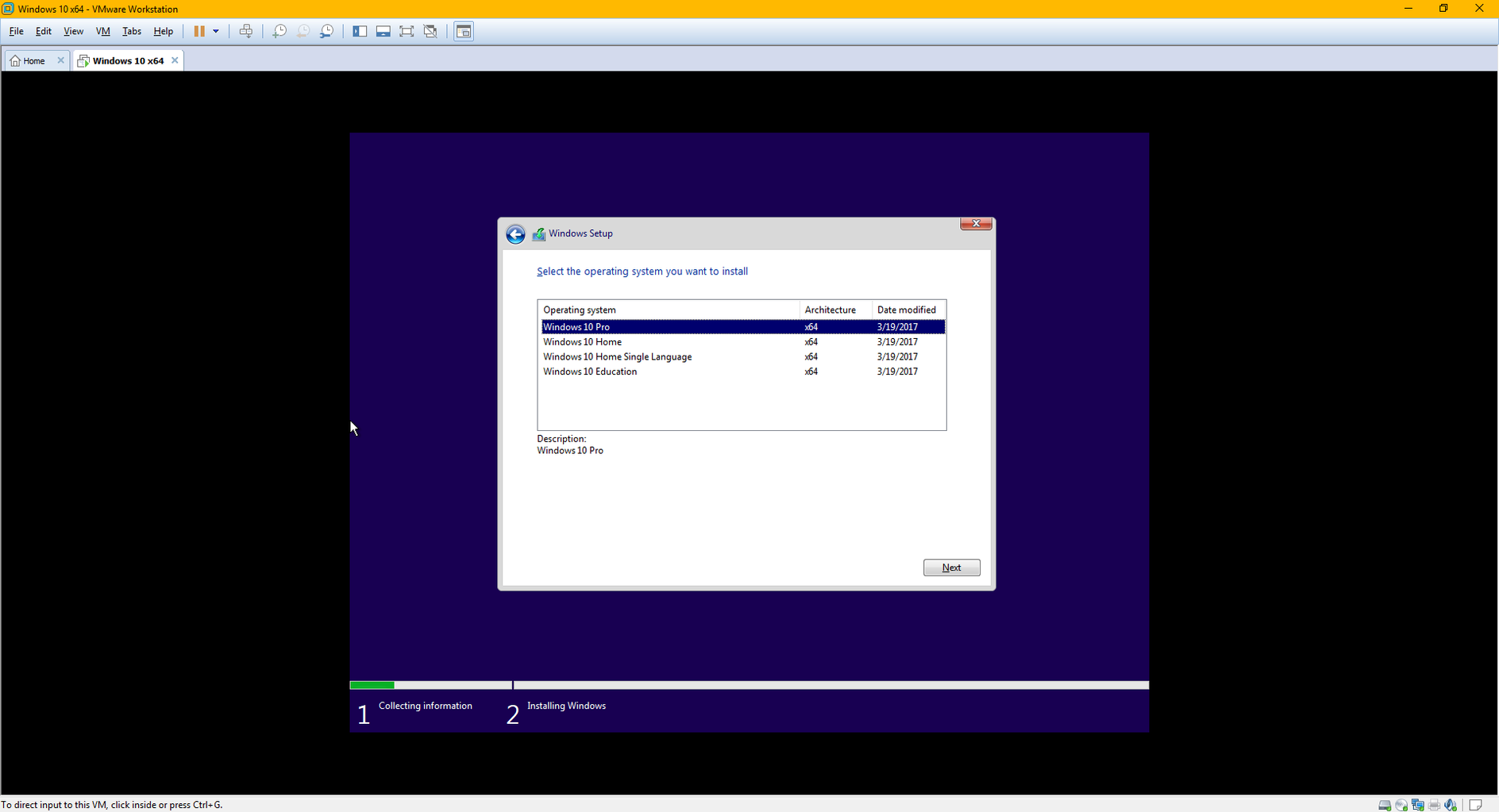The width and height of the screenshot is (1499, 812).
Task: Click the Architecture column header
Action: [835, 310]
